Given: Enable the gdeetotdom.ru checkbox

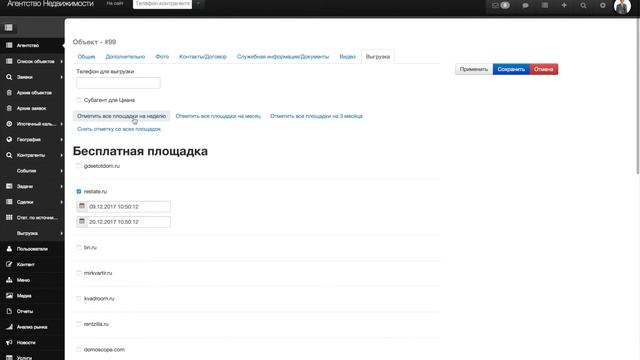Looking at the screenshot, I should (x=79, y=166).
